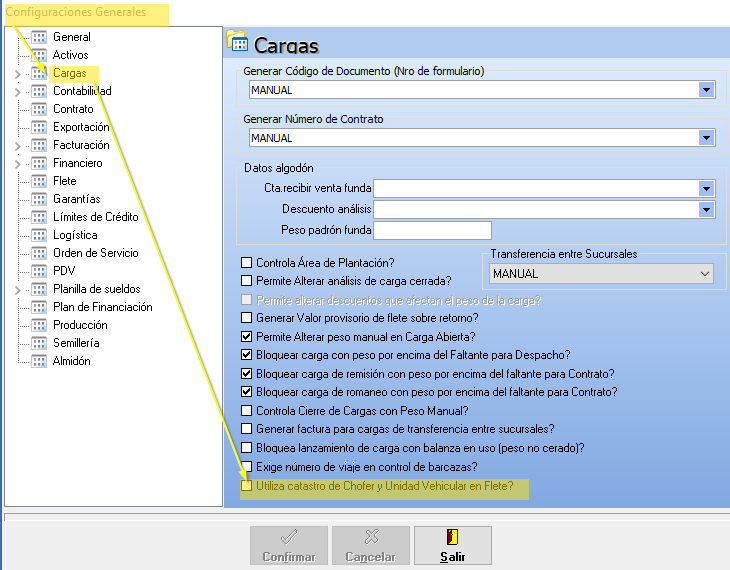Click the Orden de Servicio grid icon
Viewport: 730px width, 570px height.
(39, 253)
